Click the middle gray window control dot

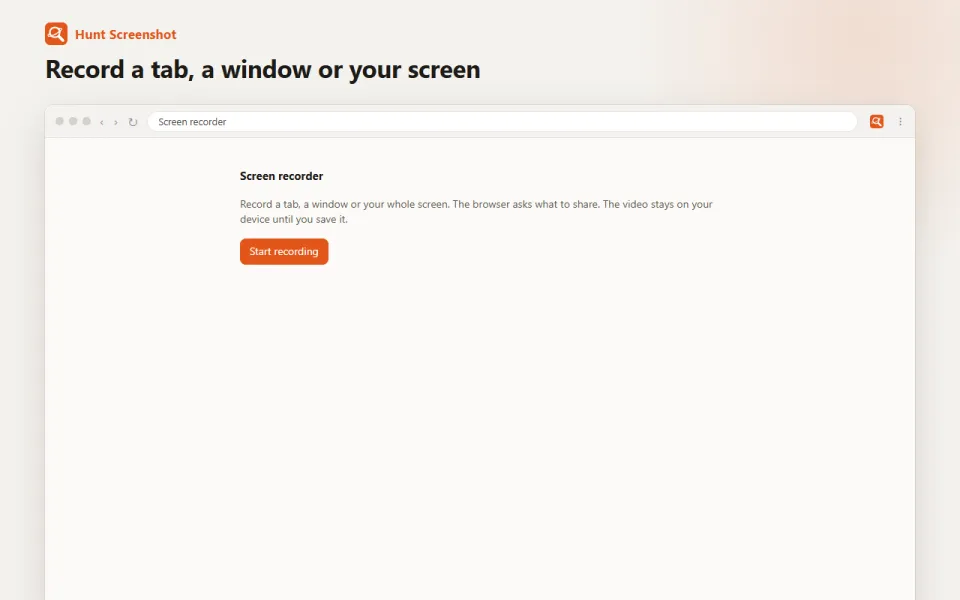click(x=73, y=121)
